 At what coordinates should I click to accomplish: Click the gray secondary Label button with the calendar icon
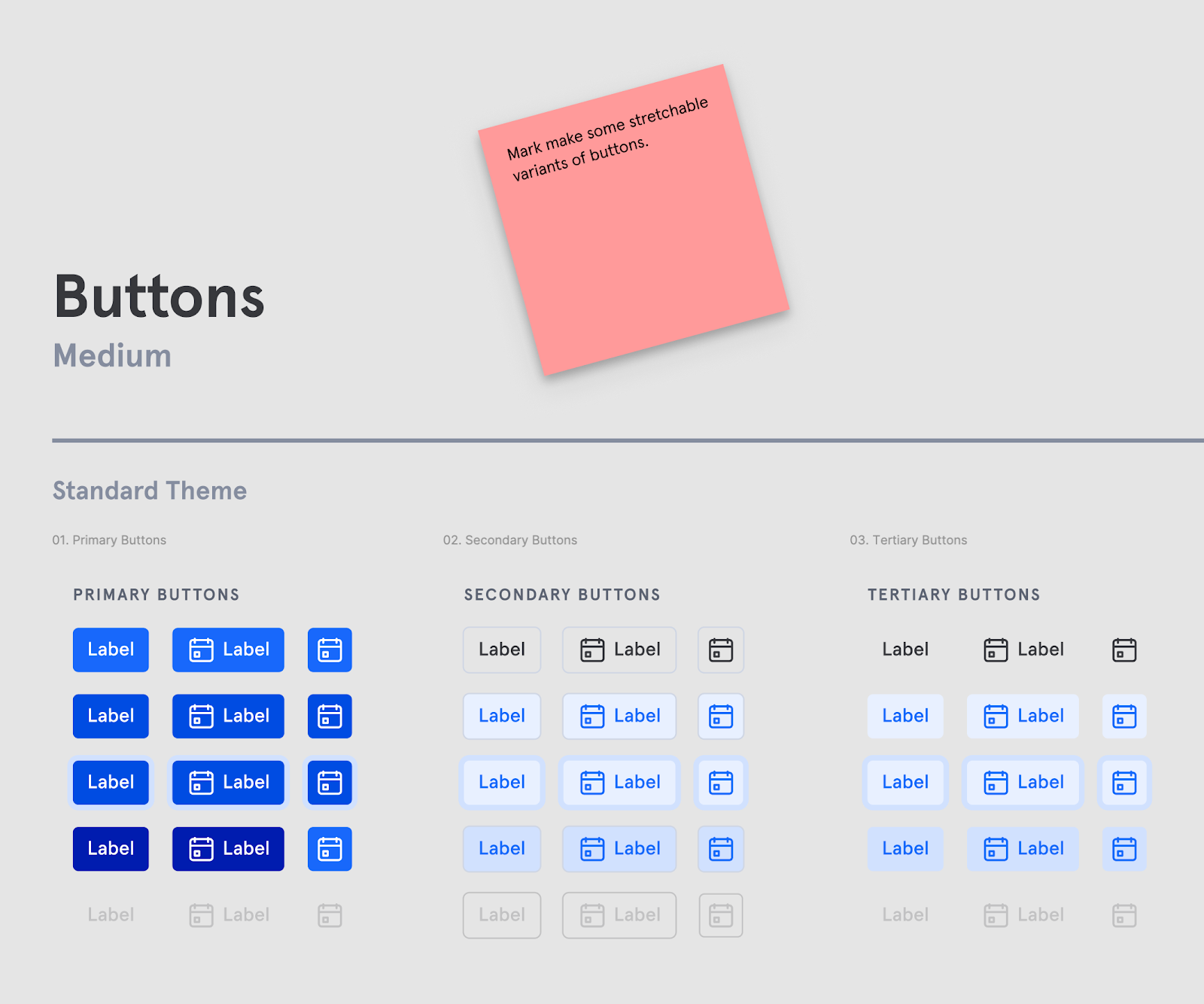[619, 650]
